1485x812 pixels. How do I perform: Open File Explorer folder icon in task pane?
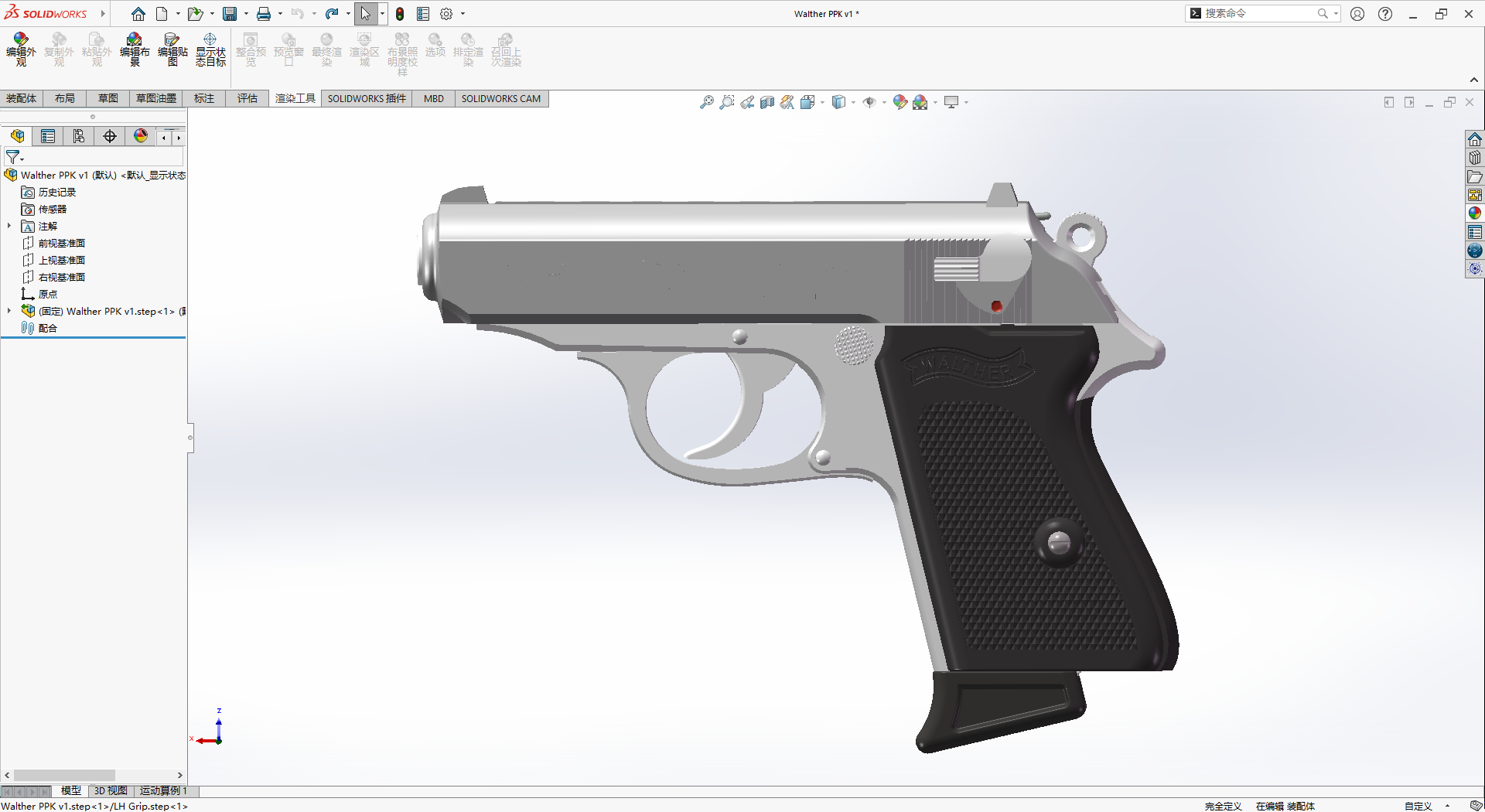(1475, 176)
